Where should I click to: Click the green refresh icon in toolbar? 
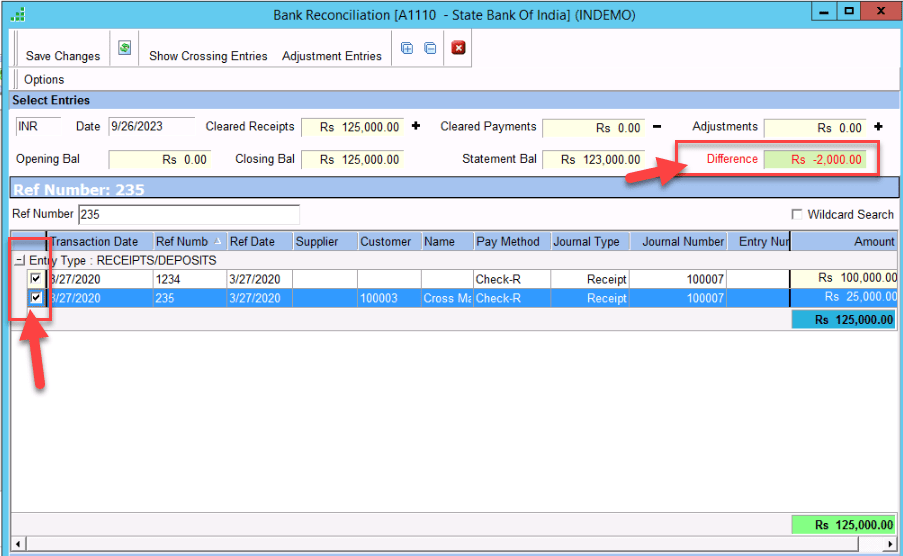point(124,48)
